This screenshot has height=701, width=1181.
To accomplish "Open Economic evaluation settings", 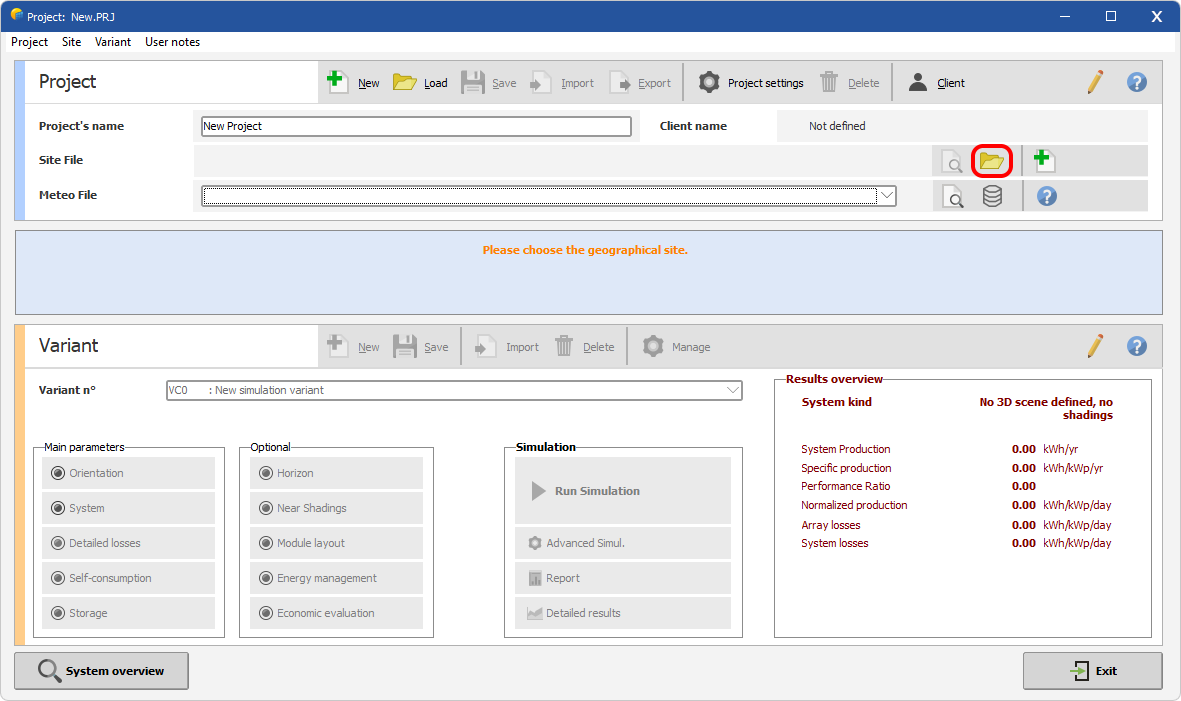I will coord(337,613).
